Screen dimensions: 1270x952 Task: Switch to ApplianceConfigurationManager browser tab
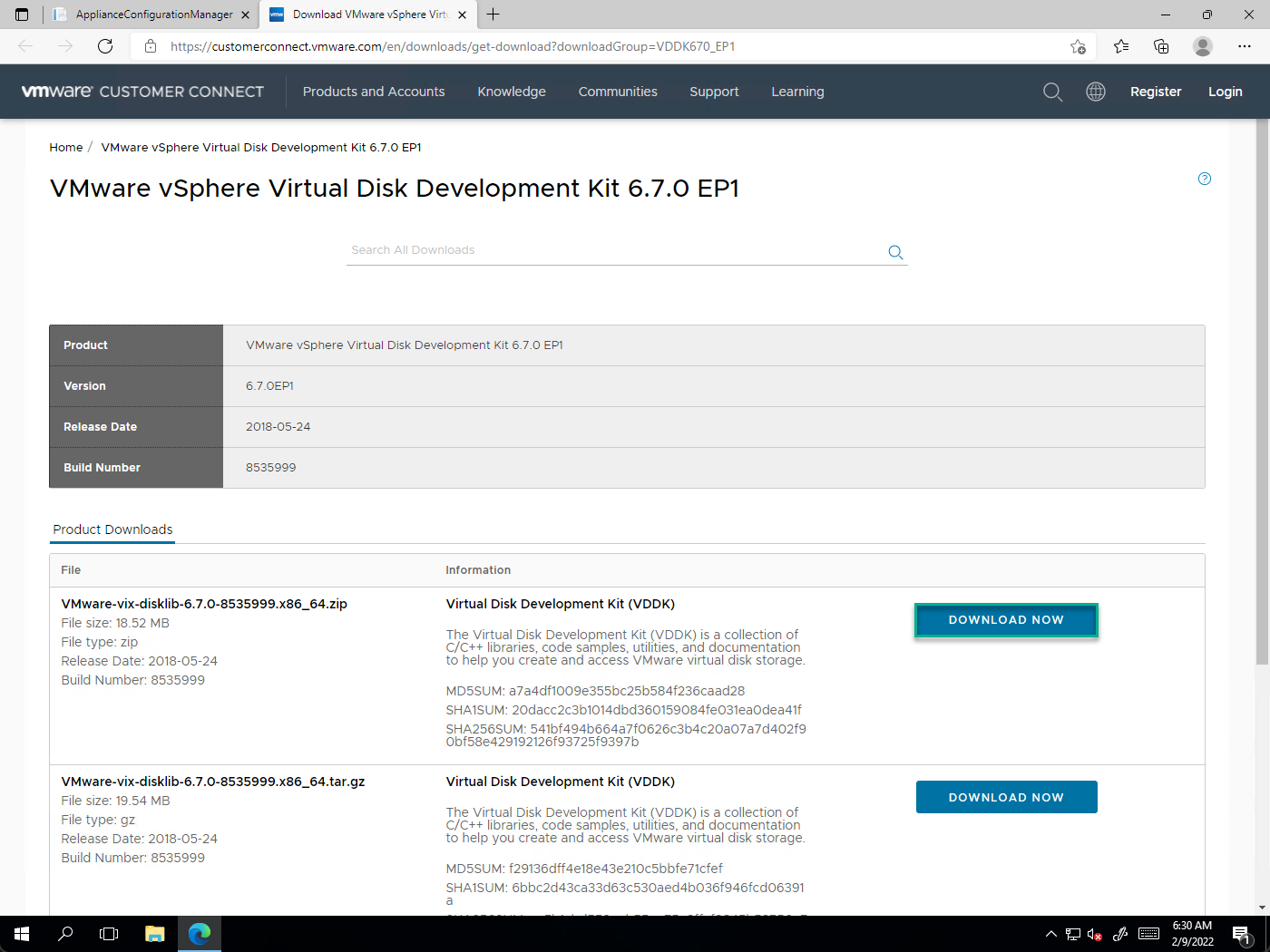click(151, 15)
